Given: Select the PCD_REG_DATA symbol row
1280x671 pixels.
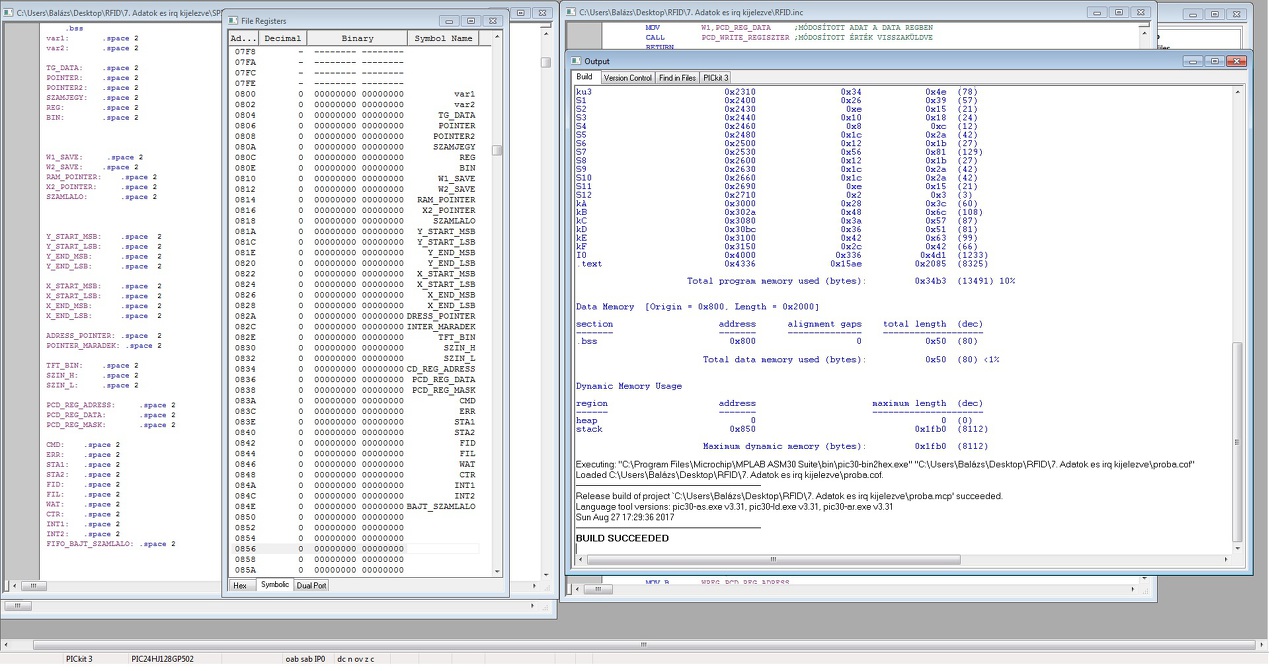Looking at the screenshot, I should point(354,380).
